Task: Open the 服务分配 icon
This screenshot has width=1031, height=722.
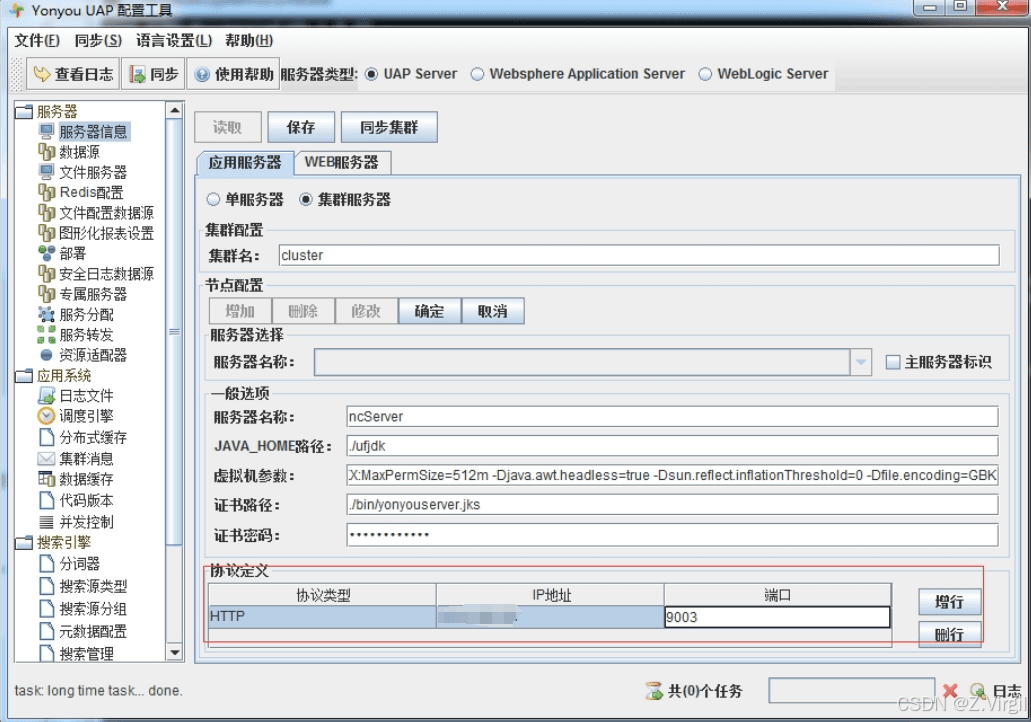Action: pyautogui.click(x=46, y=314)
